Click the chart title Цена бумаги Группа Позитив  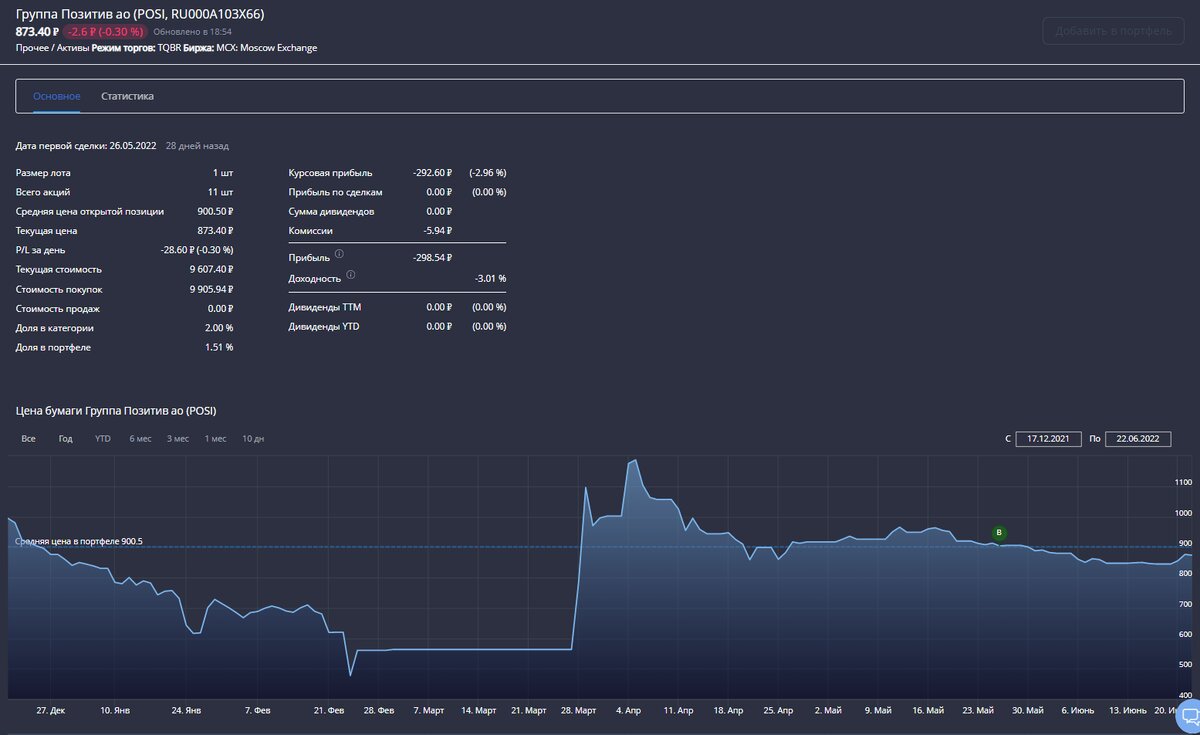[x=116, y=411]
